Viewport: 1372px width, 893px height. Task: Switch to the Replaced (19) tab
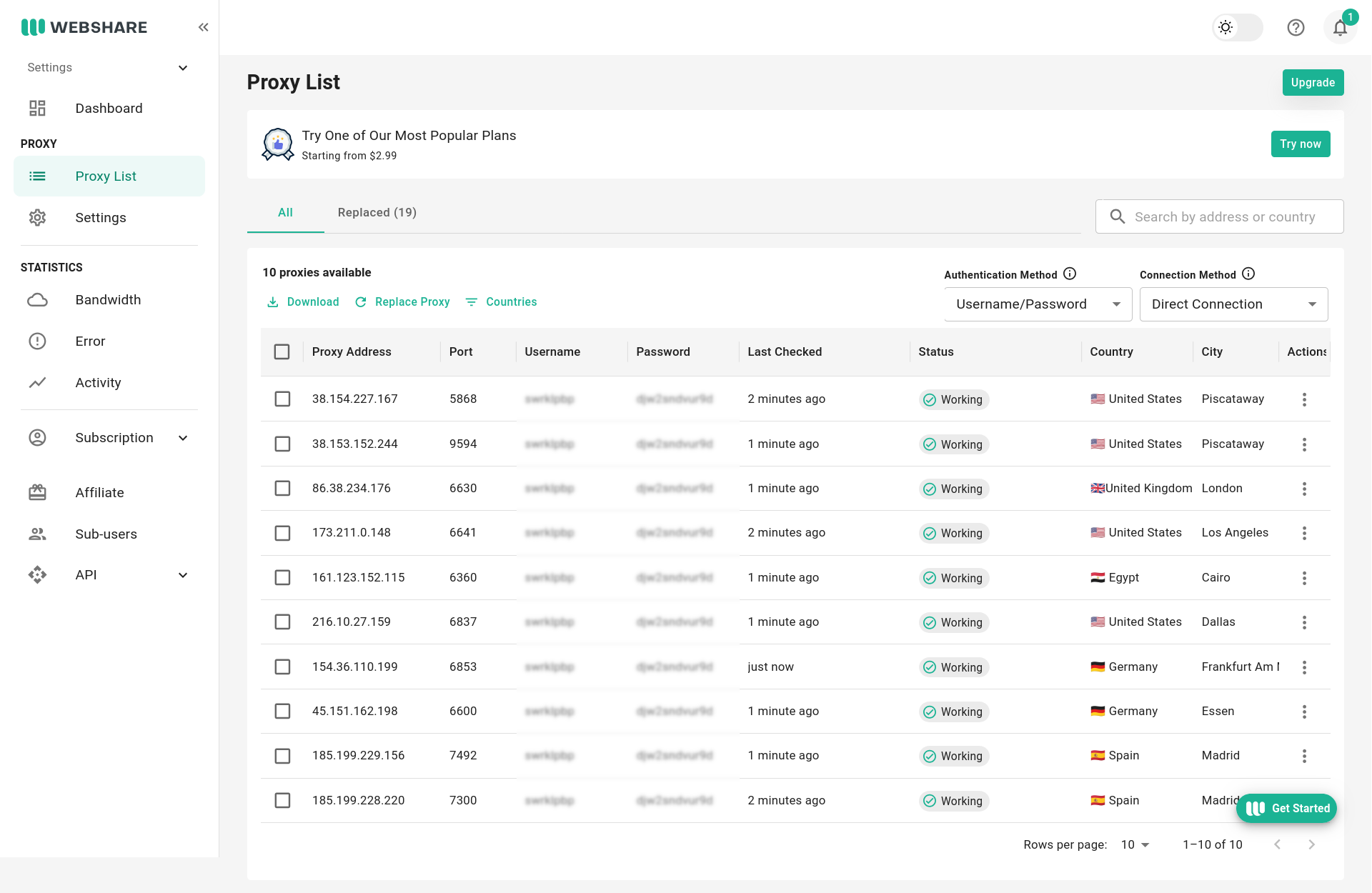tap(377, 213)
